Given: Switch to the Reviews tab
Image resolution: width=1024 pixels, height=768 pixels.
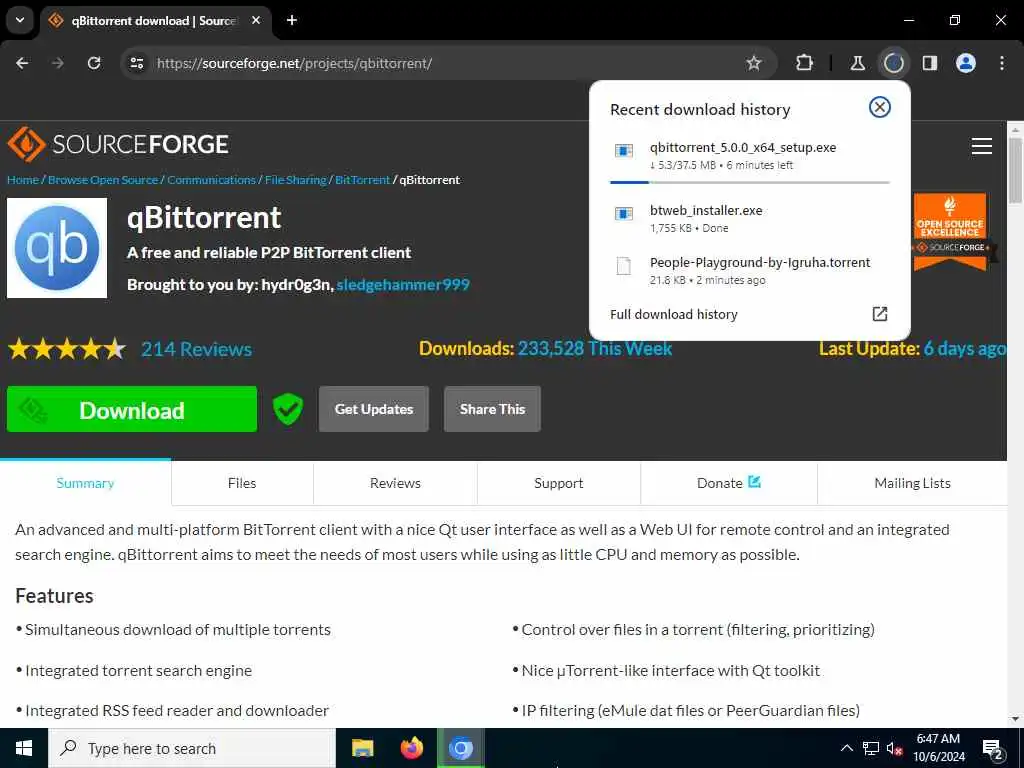Looking at the screenshot, I should (395, 483).
